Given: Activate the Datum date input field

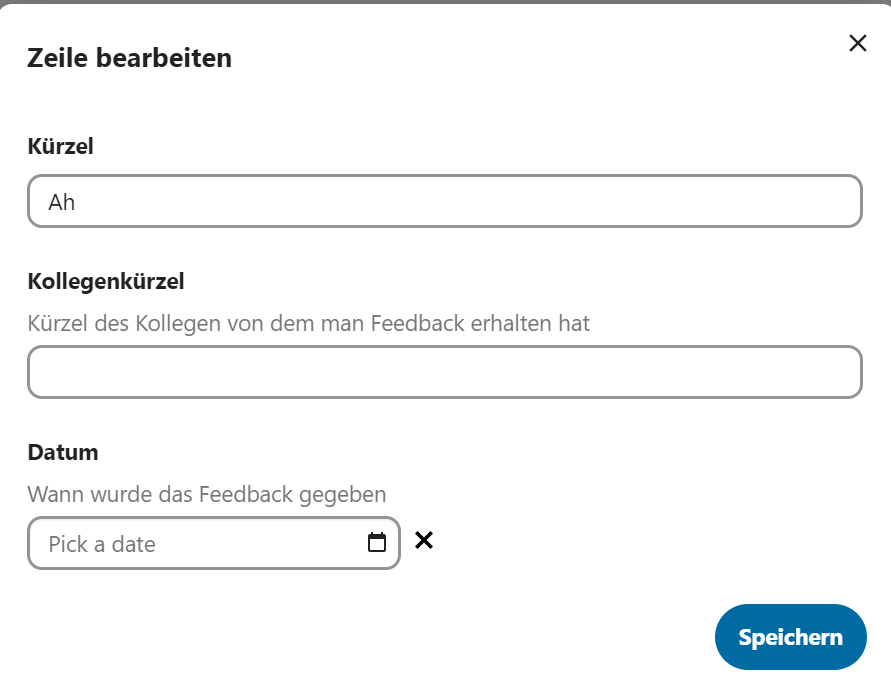Looking at the screenshot, I should pyautogui.click(x=180, y=543).
